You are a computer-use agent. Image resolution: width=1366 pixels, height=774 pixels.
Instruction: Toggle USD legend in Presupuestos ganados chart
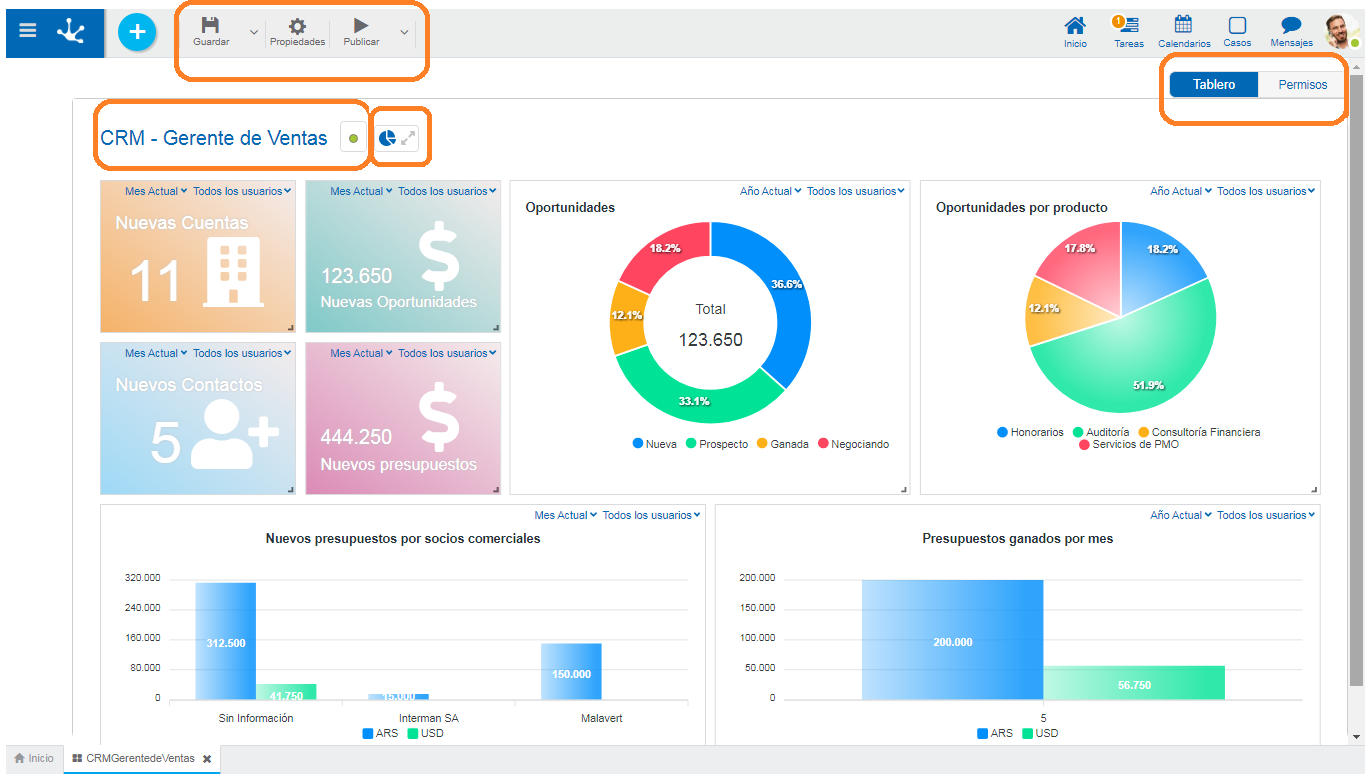(1038, 733)
